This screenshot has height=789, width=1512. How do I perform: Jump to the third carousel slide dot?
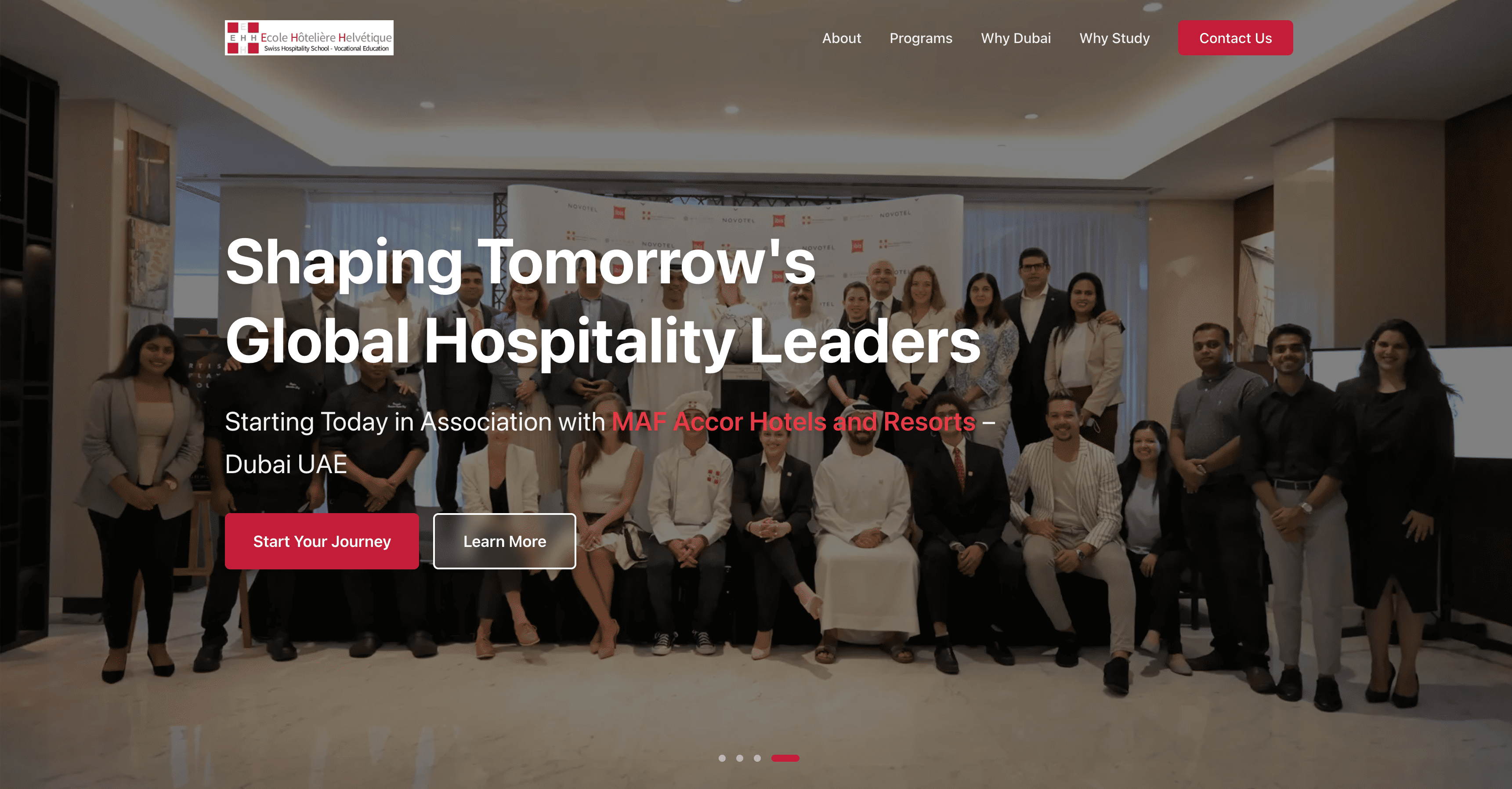click(x=757, y=758)
